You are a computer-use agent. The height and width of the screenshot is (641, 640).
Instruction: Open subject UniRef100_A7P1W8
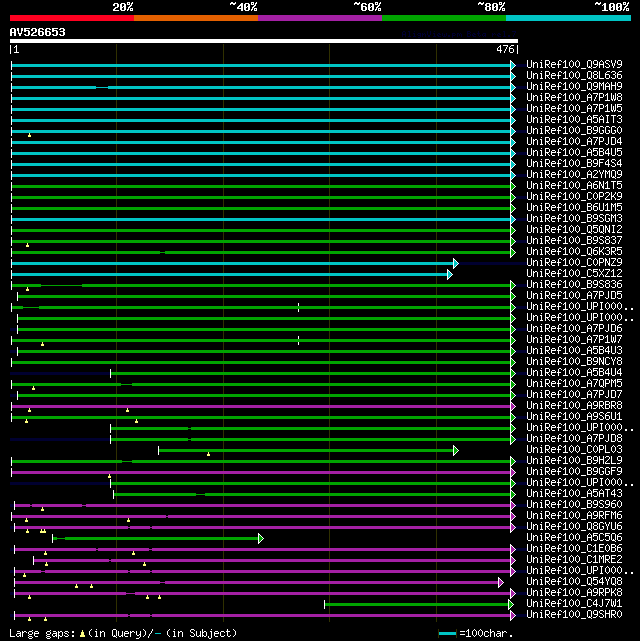tap(574, 98)
